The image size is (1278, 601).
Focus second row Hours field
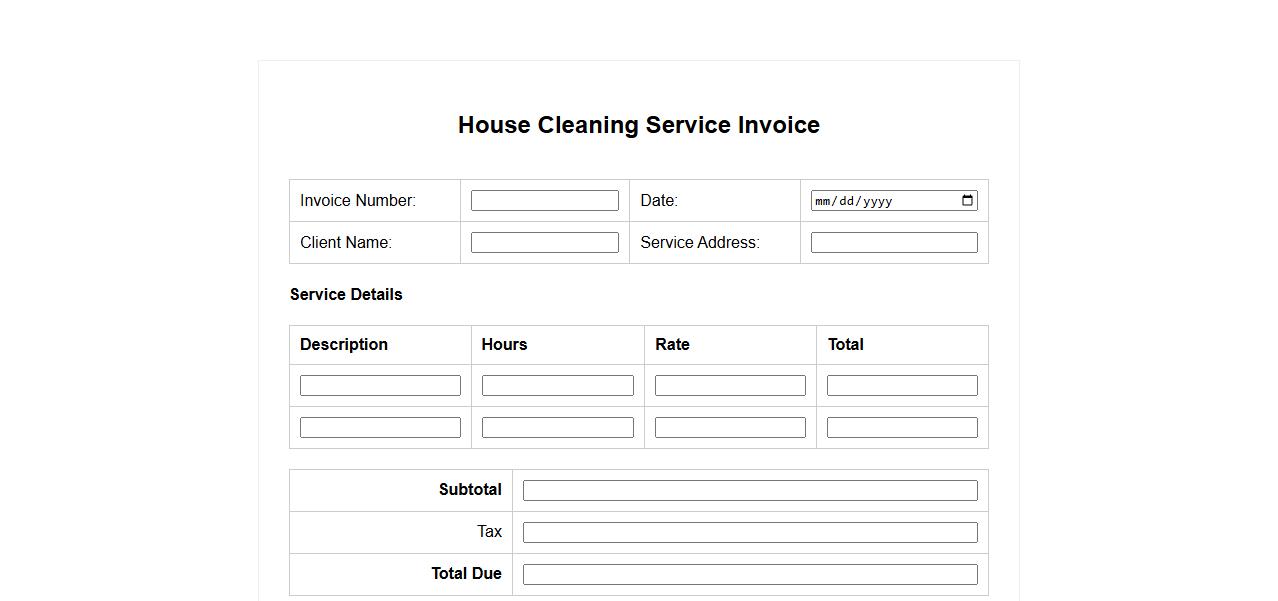(557, 428)
